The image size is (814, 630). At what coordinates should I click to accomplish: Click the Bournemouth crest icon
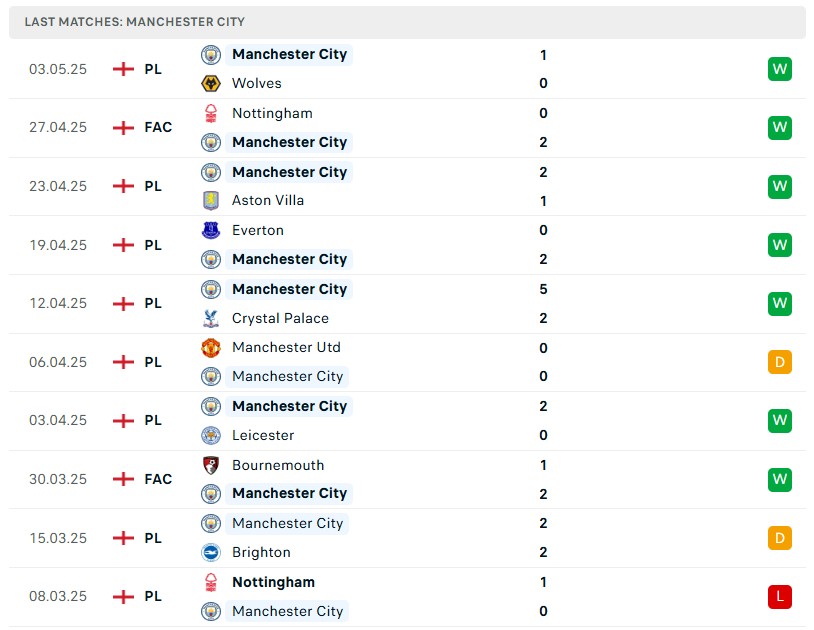pyautogui.click(x=211, y=465)
